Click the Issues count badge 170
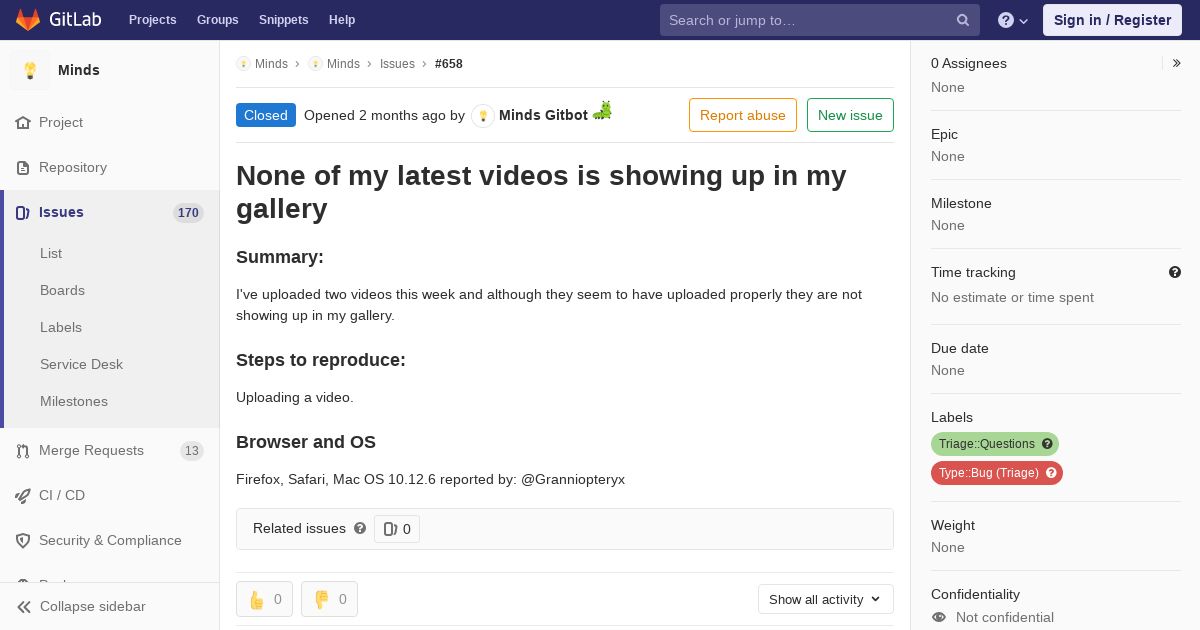Viewport: 1200px width, 630px height. (x=188, y=212)
